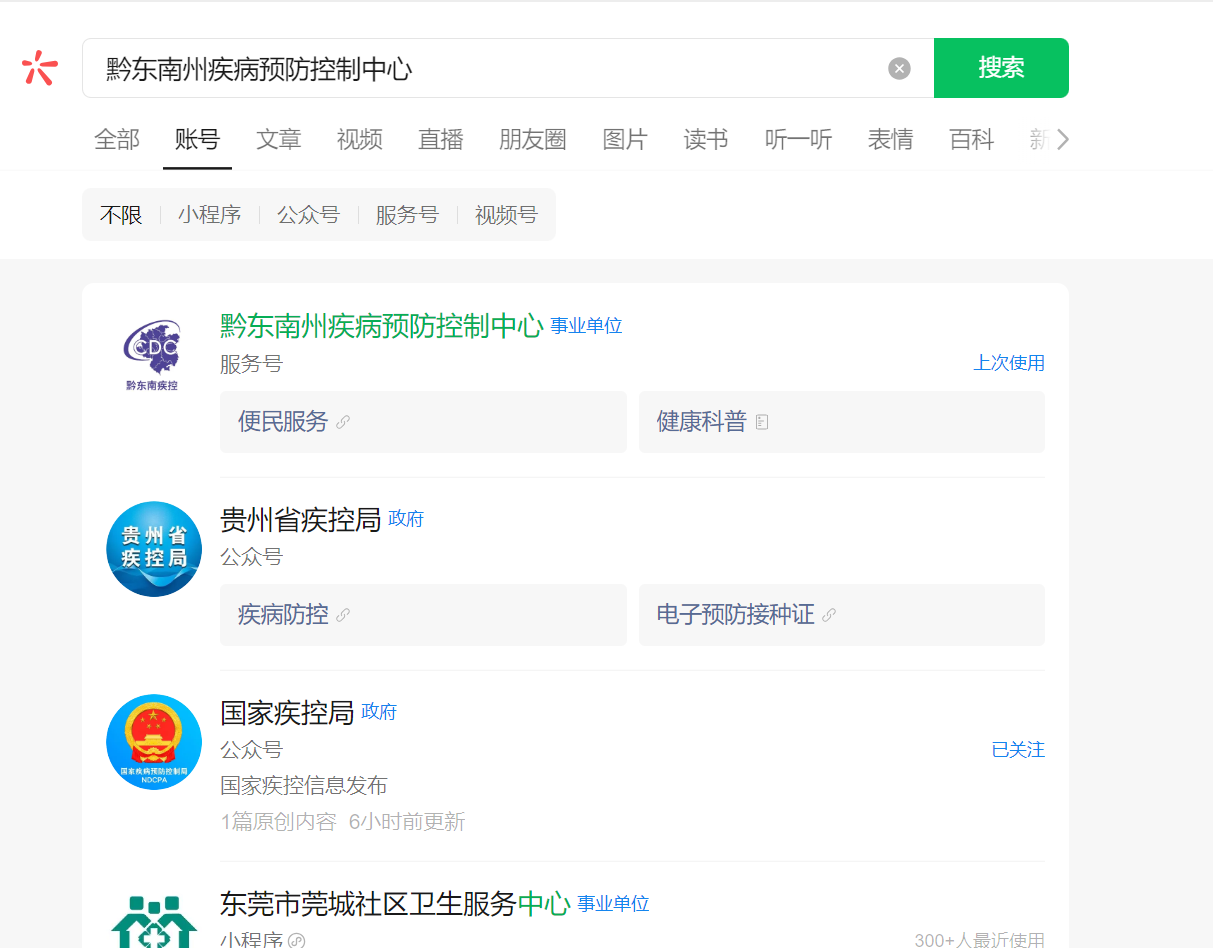Click the 300+人最近使用 text
The width and height of the screenshot is (1213, 948).
980,940
